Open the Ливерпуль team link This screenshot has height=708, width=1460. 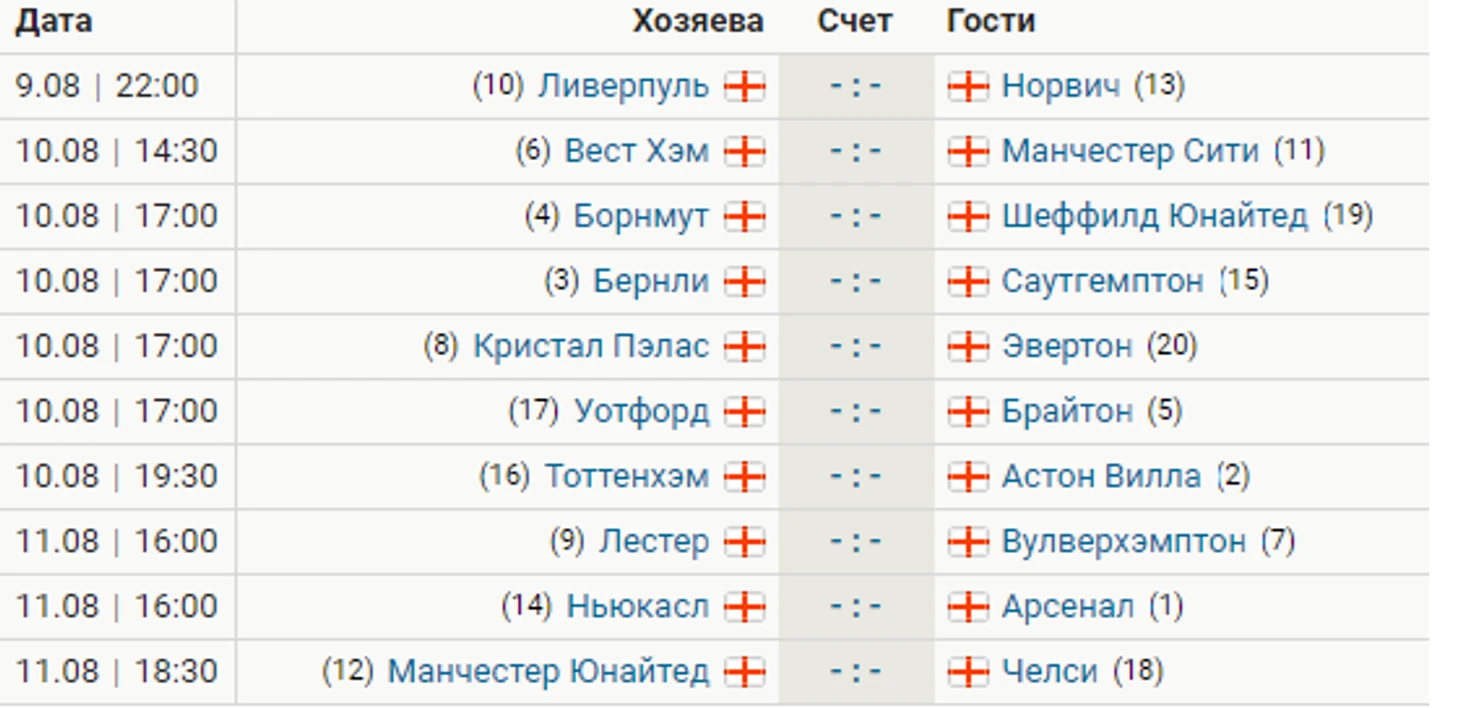pos(623,86)
